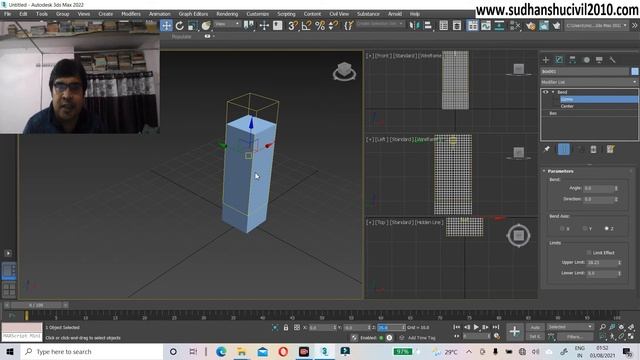Screen dimensions: 640x360
Task: Toggle Auto Key mode
Action: tap(535, 327)
